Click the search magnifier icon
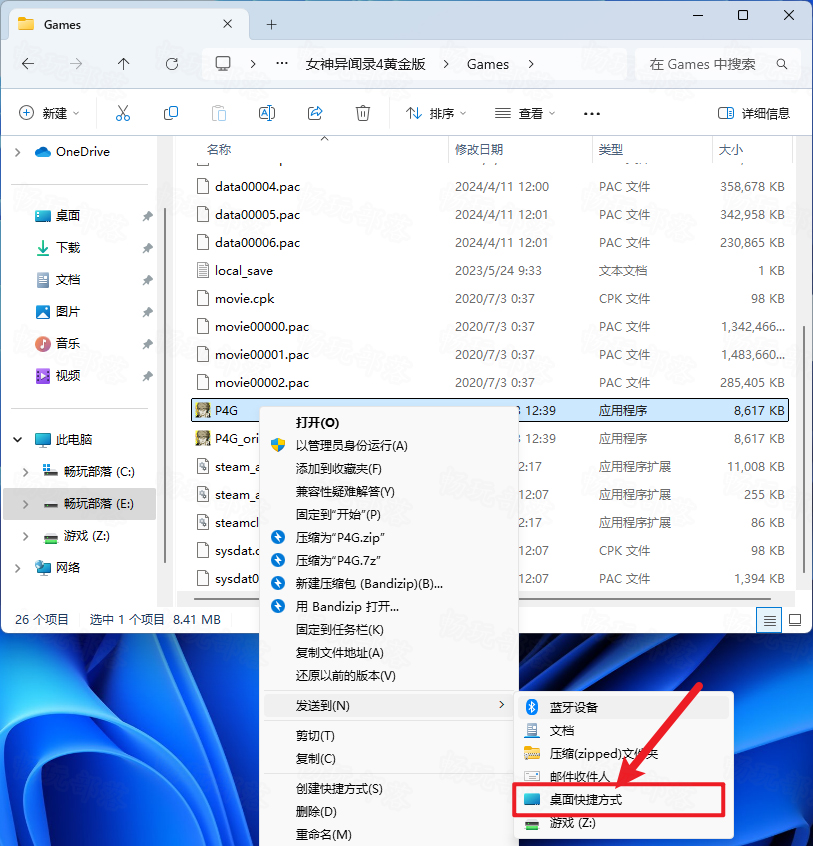Viewport: 813px width, 846px height. point(782,64)
